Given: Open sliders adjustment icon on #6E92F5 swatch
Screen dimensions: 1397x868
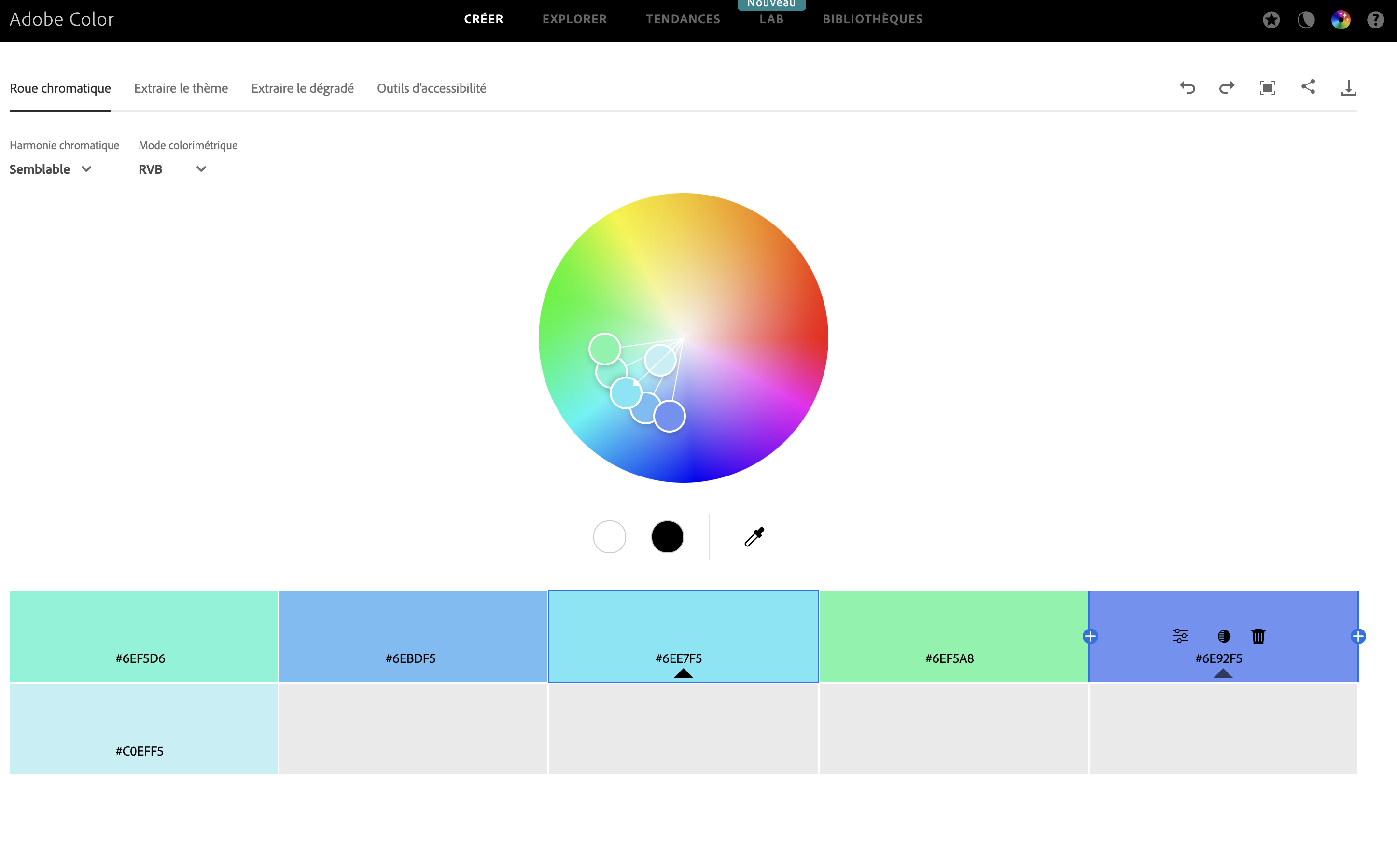Looking at the screenshot, I should coord(1180,636).
